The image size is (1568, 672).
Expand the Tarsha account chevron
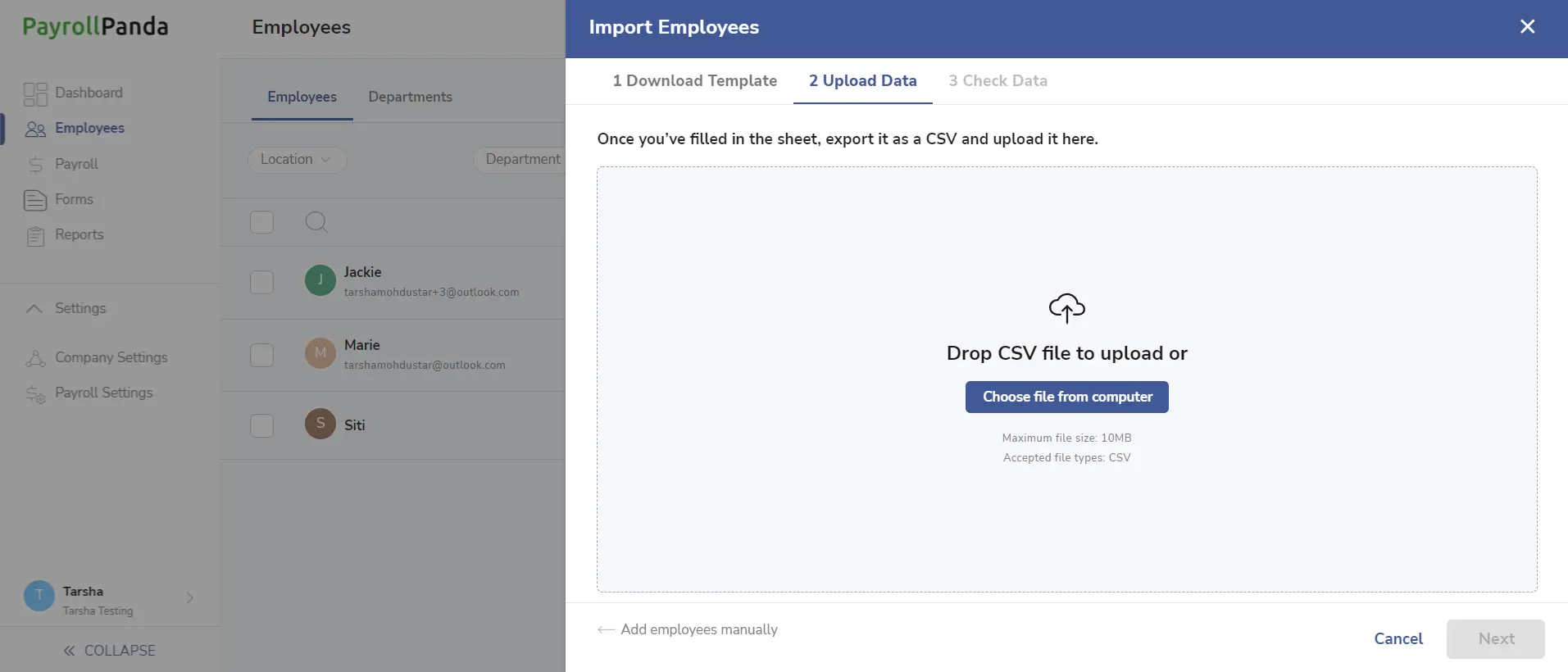[x=190, y=597]
